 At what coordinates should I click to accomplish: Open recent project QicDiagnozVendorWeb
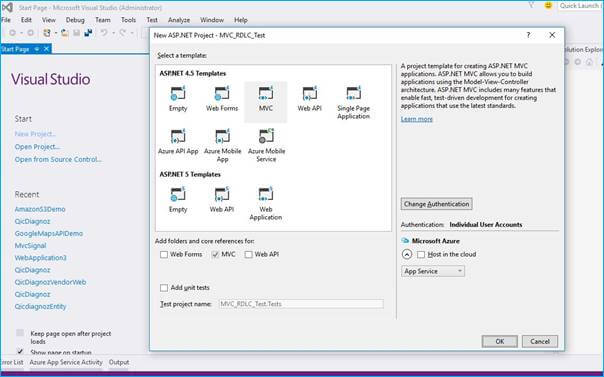(50, 282)
